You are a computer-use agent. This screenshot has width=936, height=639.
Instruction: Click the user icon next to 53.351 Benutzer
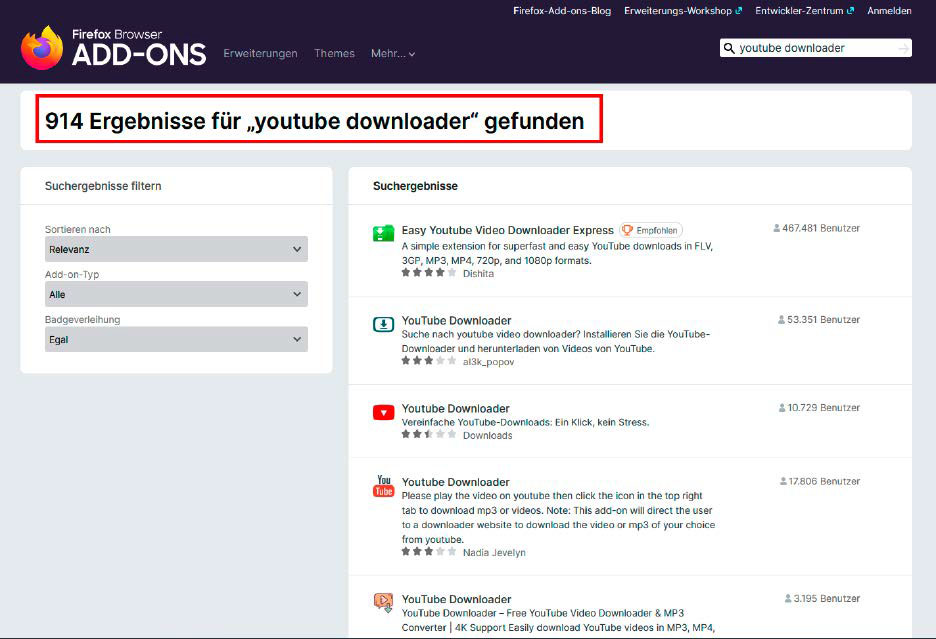tap(781, 320)
